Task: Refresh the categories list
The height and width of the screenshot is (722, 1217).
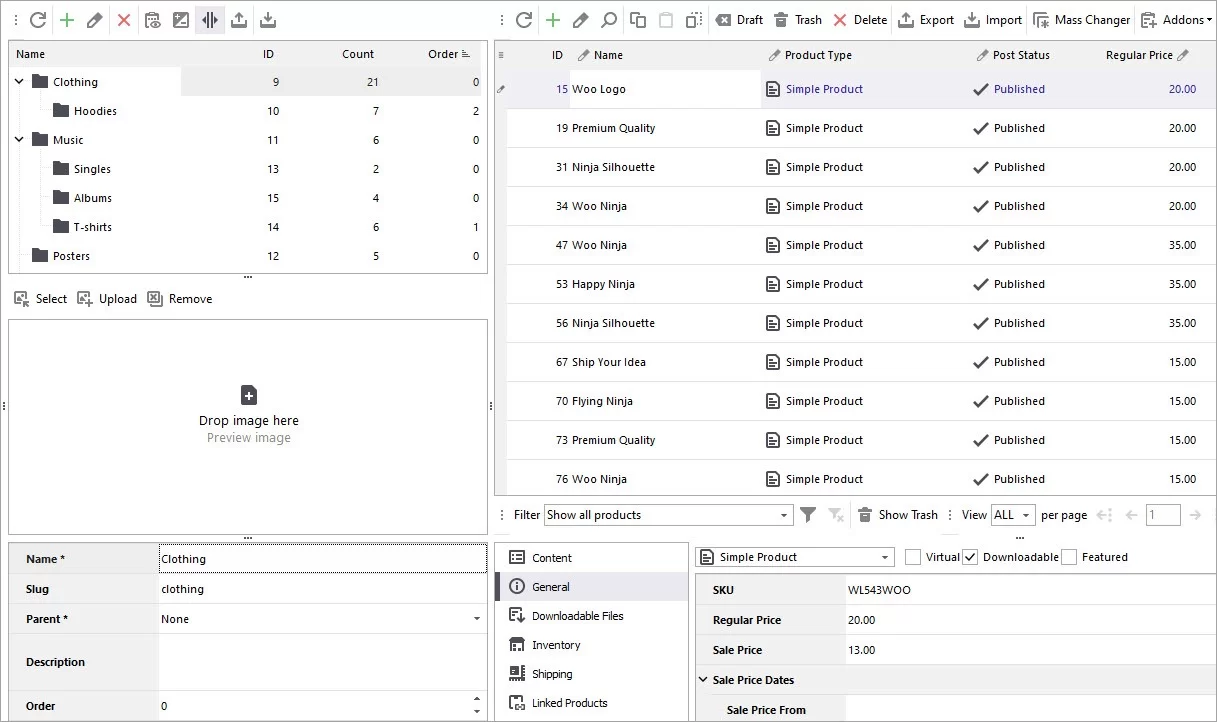Action: (37, 20)
